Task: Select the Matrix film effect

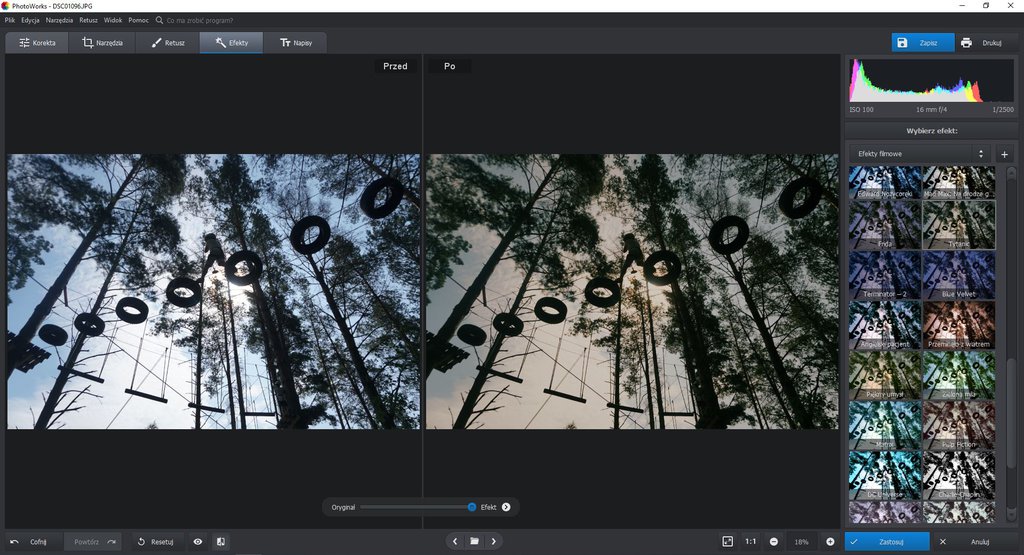Action: [x=885, y=426]
